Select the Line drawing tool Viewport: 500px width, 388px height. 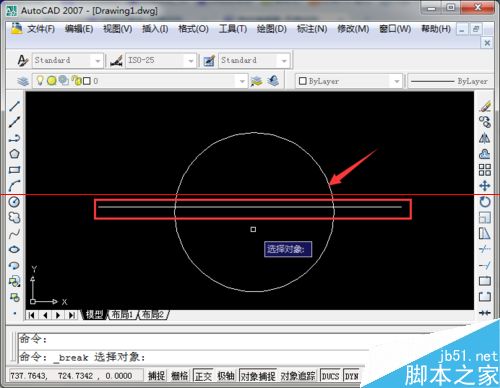coord(14,106)
